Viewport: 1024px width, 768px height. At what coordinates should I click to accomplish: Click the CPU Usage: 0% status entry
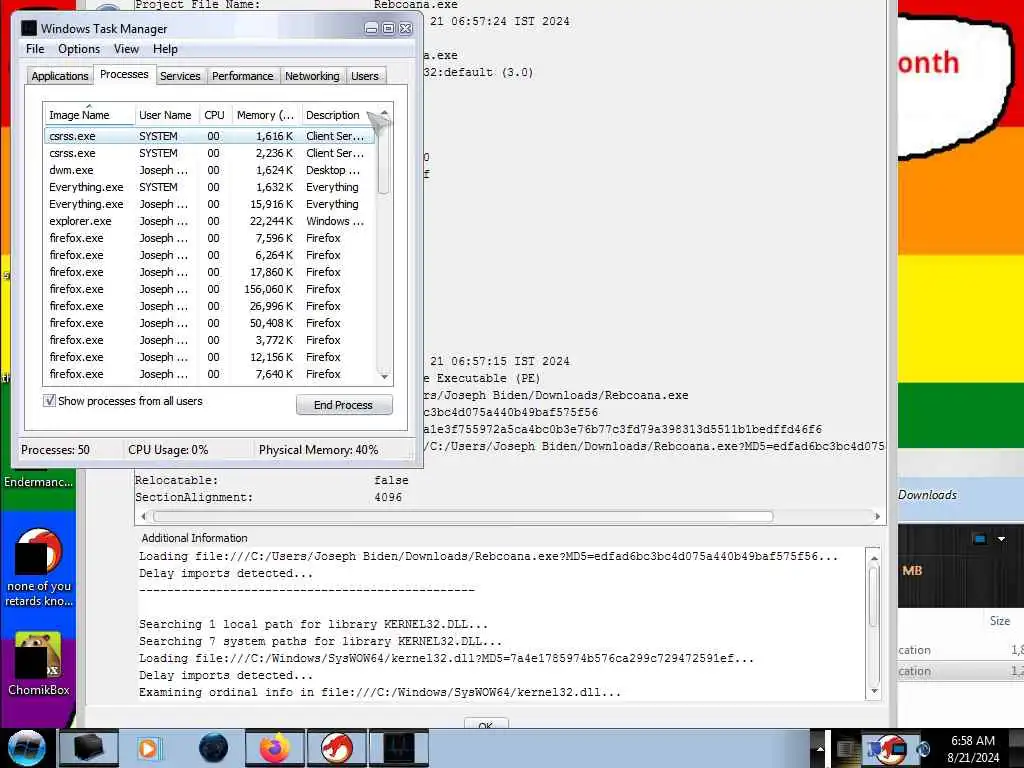pos(168,450)
